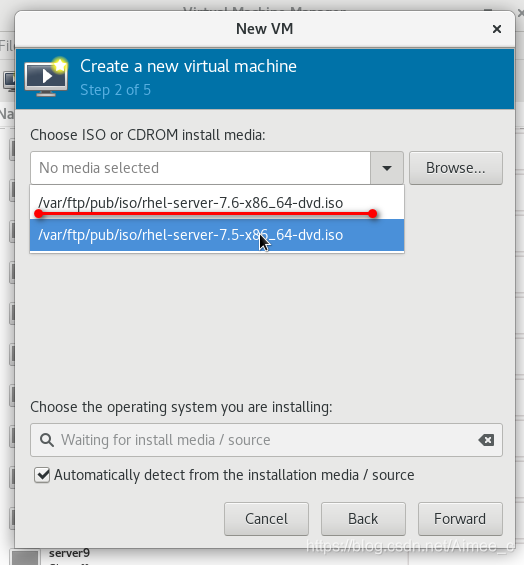
Task: Close the New VM dialog
Action: tap(497, 29)
